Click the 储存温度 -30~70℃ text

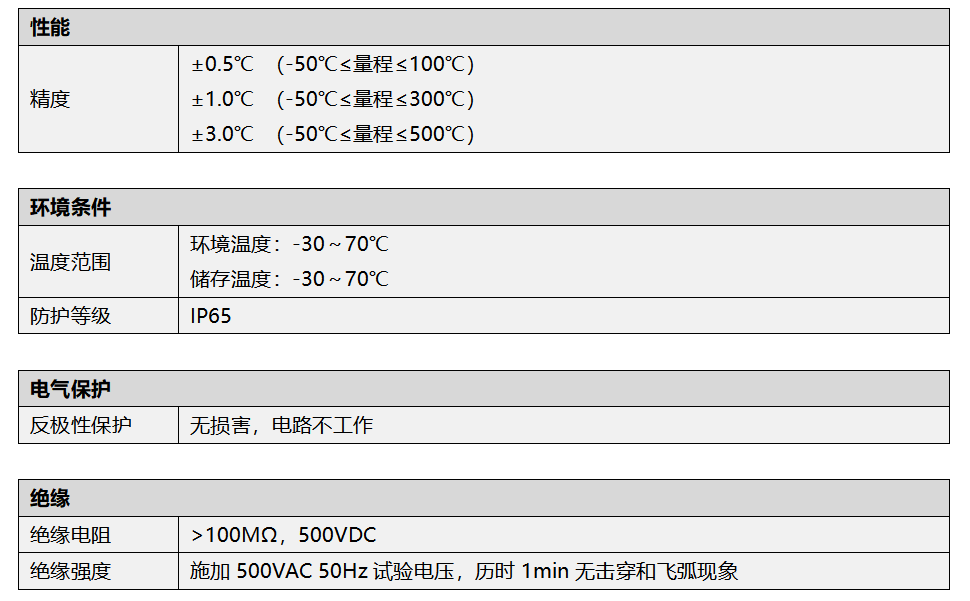pyautogui.click(x=290, y=279)
